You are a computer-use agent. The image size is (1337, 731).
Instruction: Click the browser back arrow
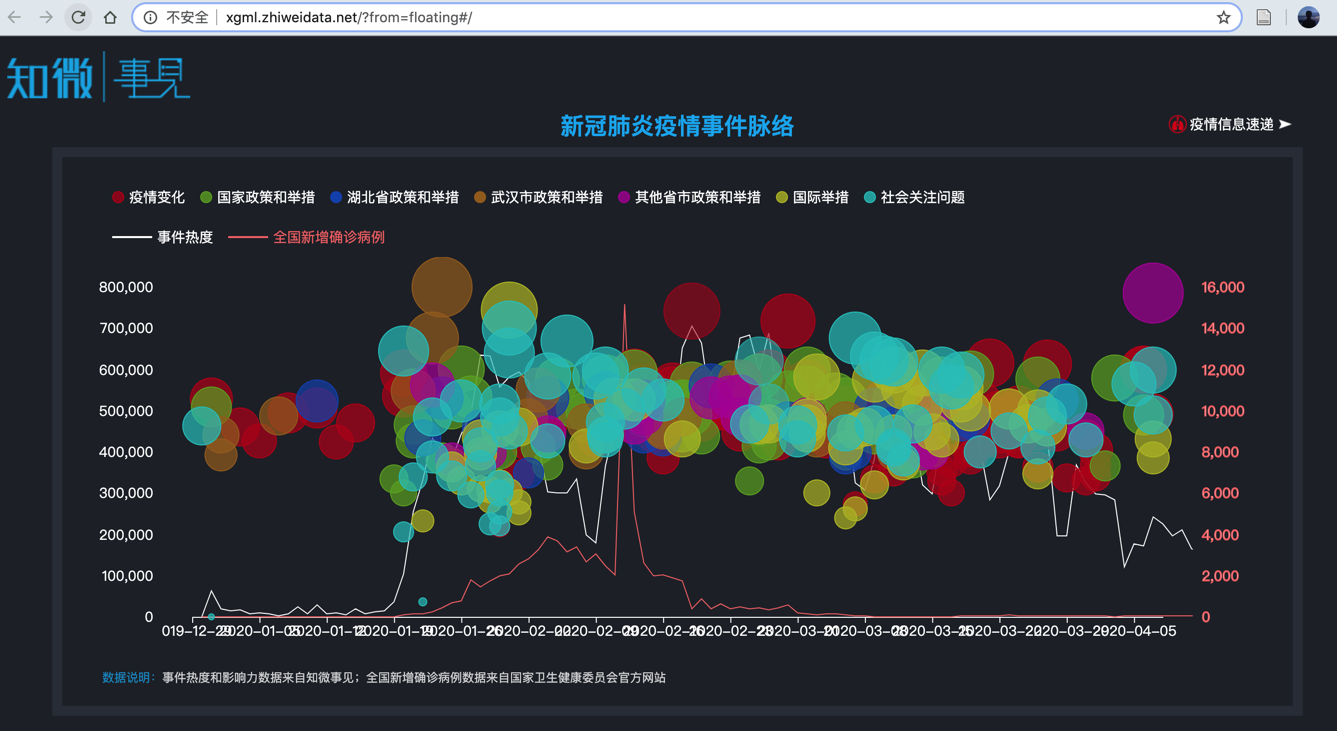(15, 17)
